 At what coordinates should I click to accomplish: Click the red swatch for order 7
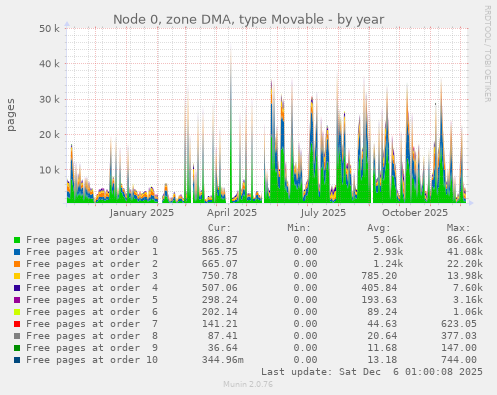[17, 324]
